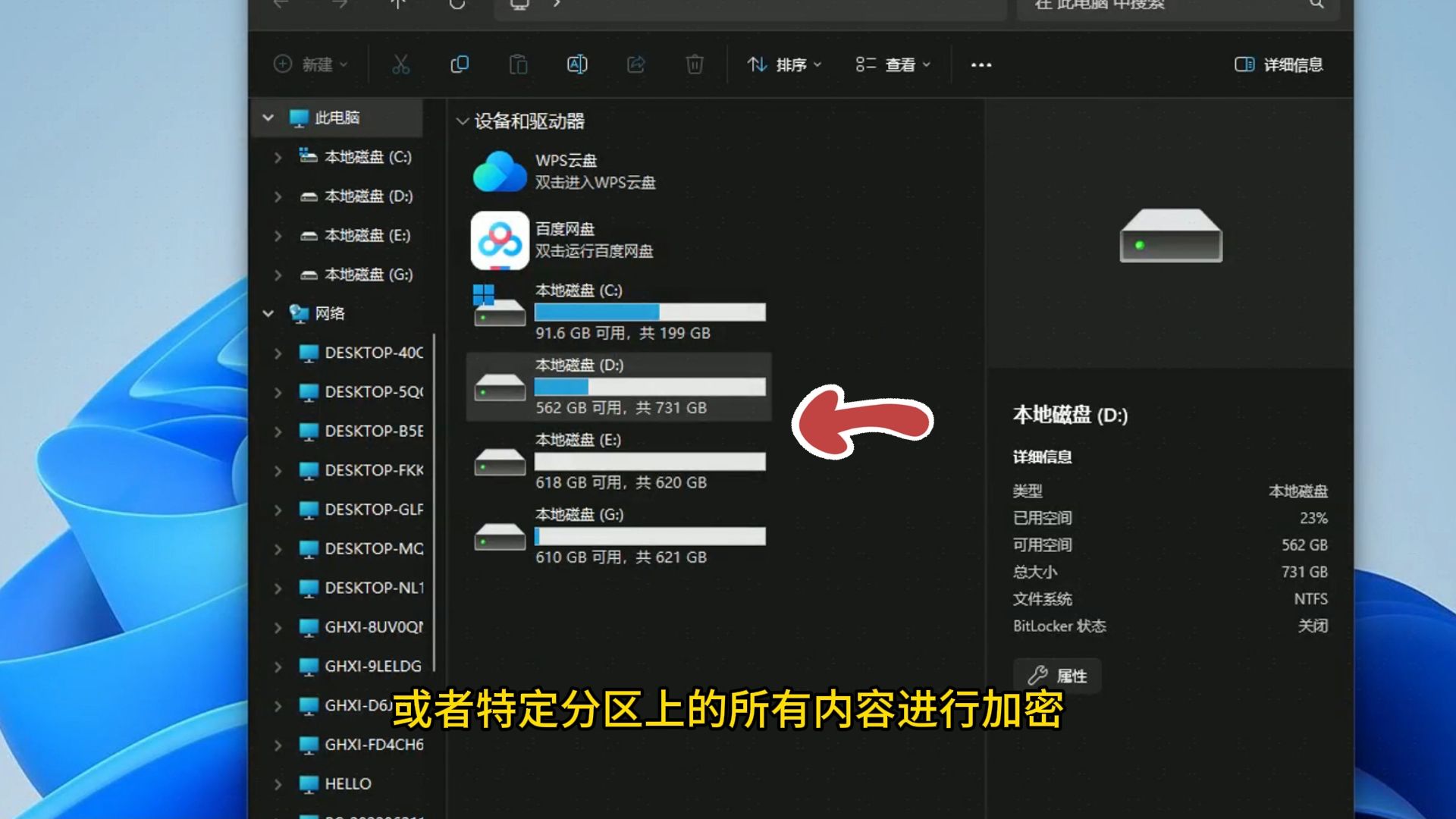Click the 618 GB 可用 text under E:
This screenshot has width=1456, height=819.
pyautogui.click(x=580, y=482)
